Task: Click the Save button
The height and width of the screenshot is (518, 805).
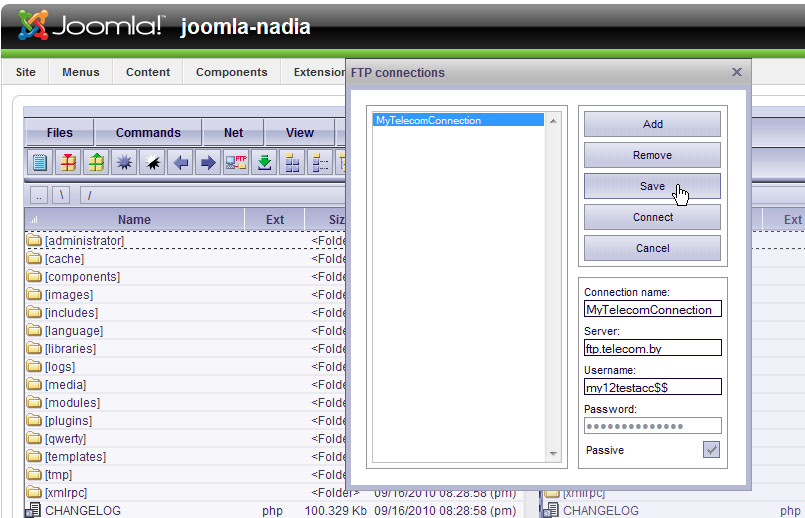Action: click(653, 186)
